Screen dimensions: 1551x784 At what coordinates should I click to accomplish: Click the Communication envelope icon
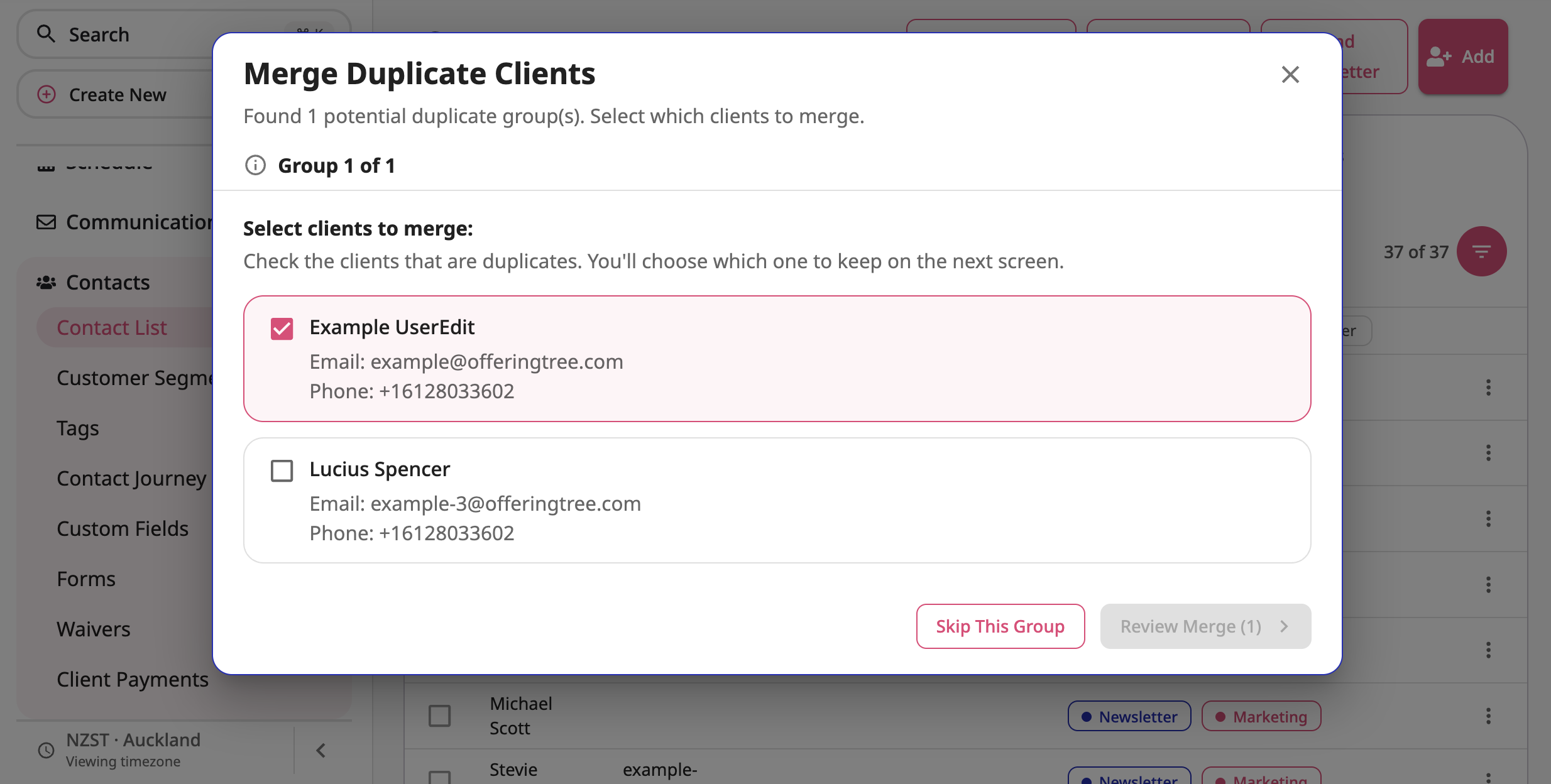click(x=46, y=222)
